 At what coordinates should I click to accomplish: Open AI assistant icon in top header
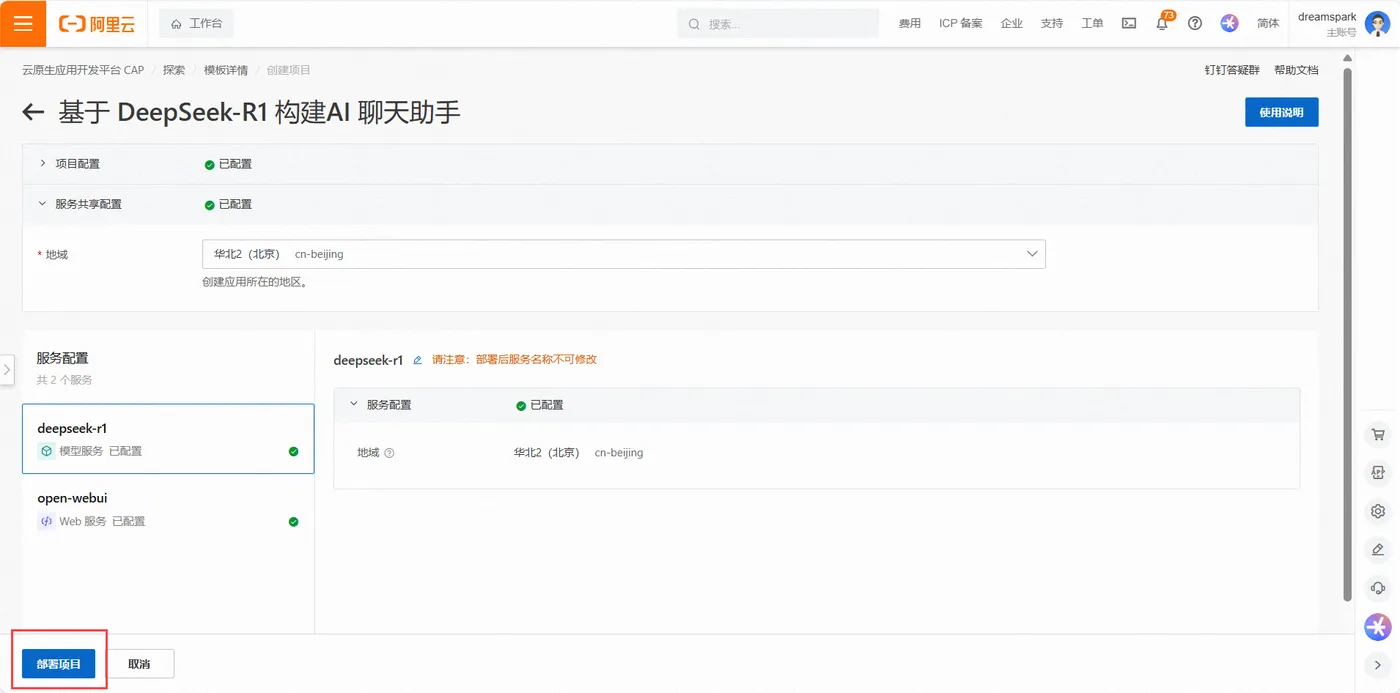pyautogui.click(x=1229, y=23)
